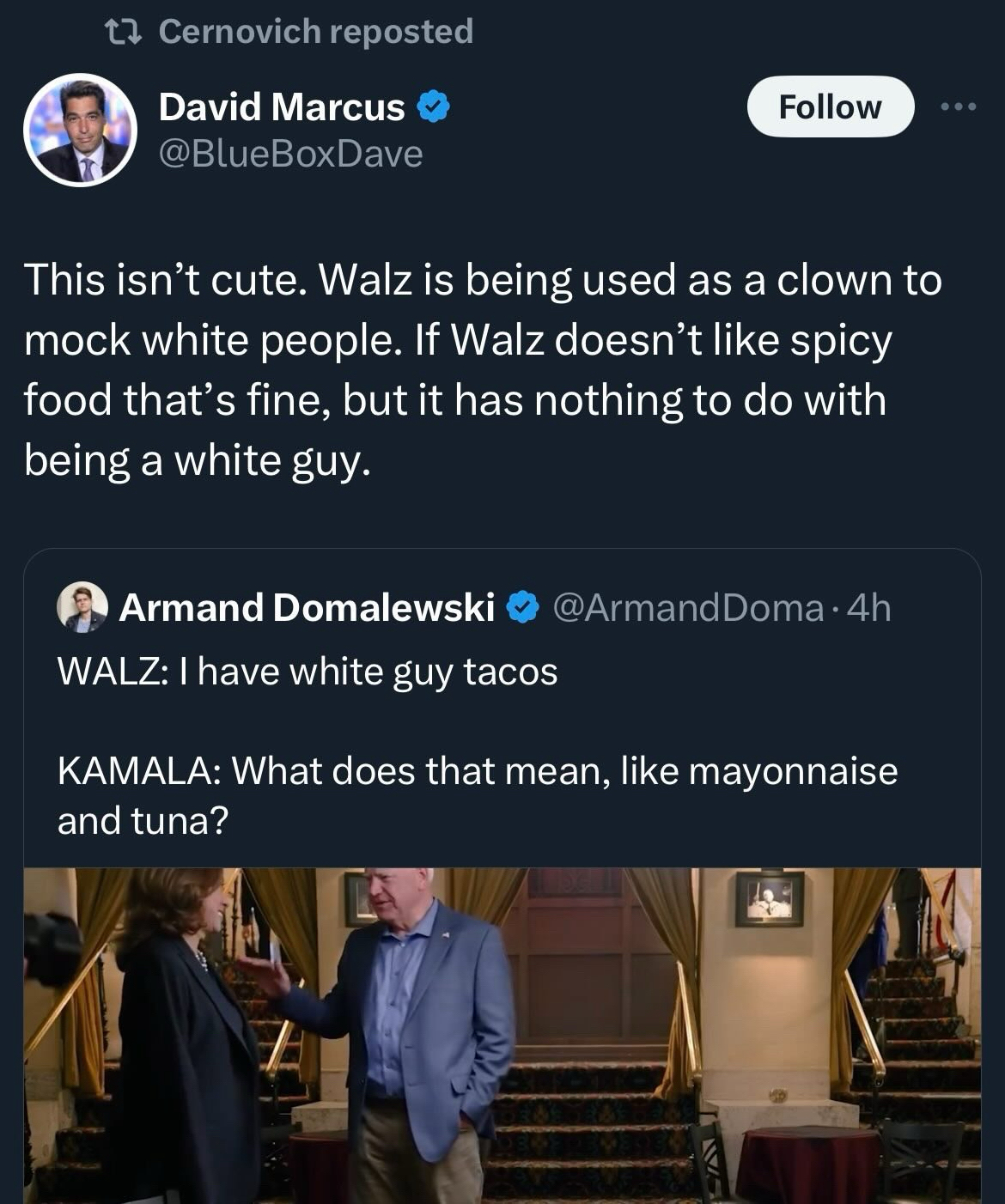Image resolution: width=1005 pixels, height=1204 pixels.
Task: Open the "Cernovich reposted" link
Action: click(315, 32)
